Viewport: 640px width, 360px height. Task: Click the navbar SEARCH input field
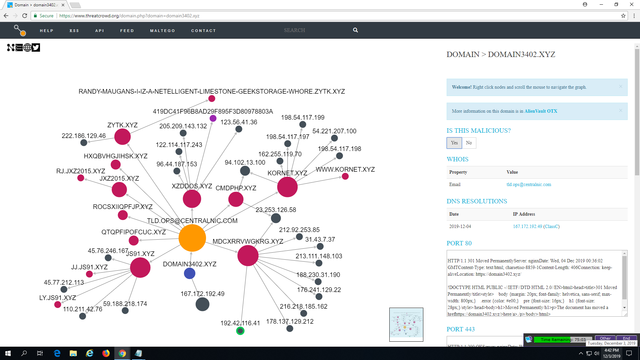314,30
